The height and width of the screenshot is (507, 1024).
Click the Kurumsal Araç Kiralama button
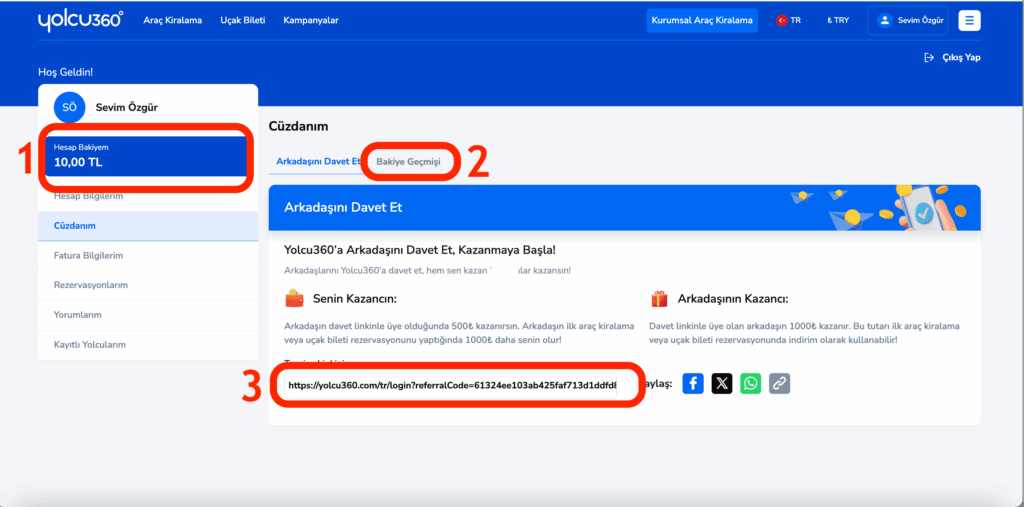tap(702, 20)
